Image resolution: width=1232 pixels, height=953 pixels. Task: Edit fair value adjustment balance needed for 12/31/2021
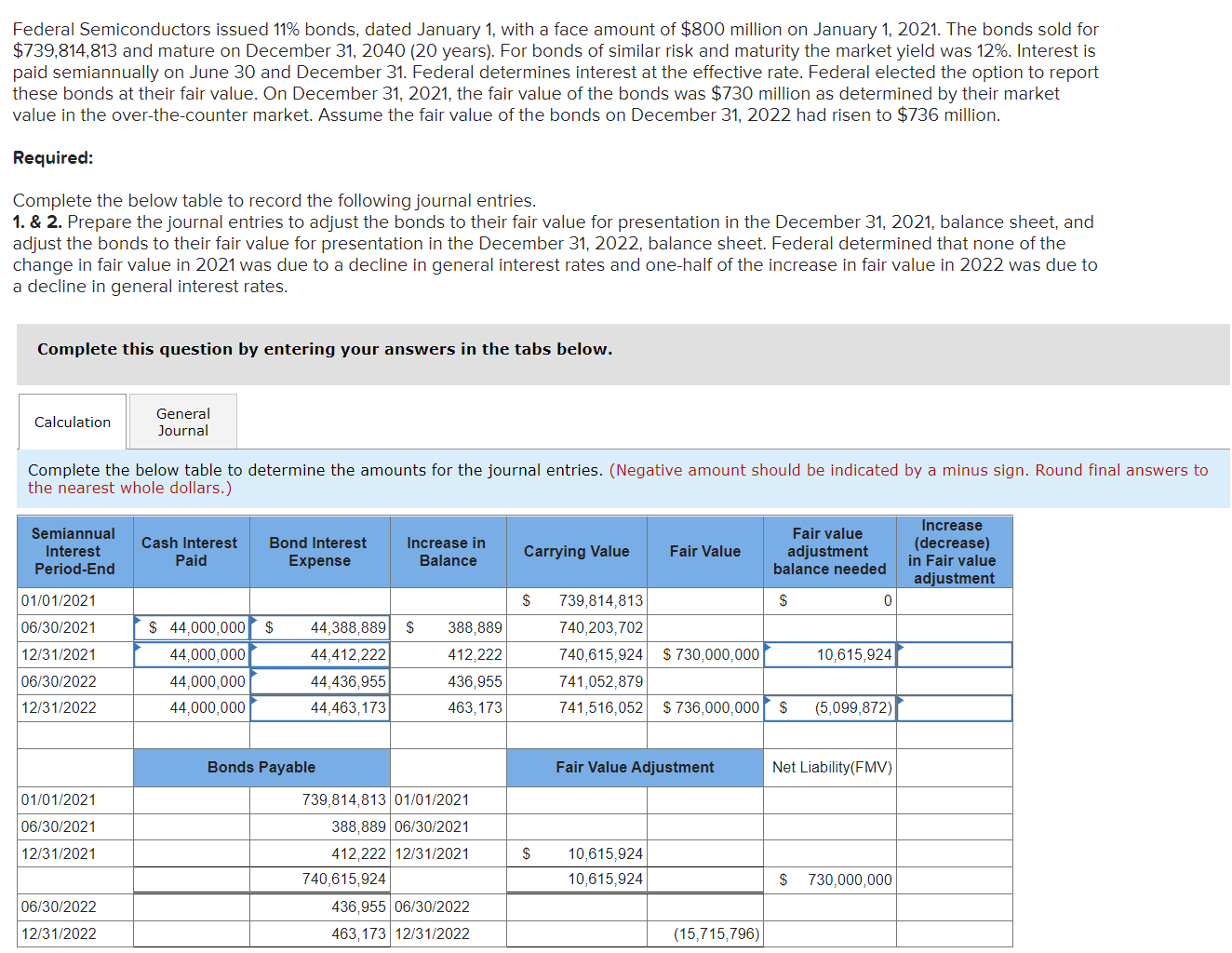830,655
